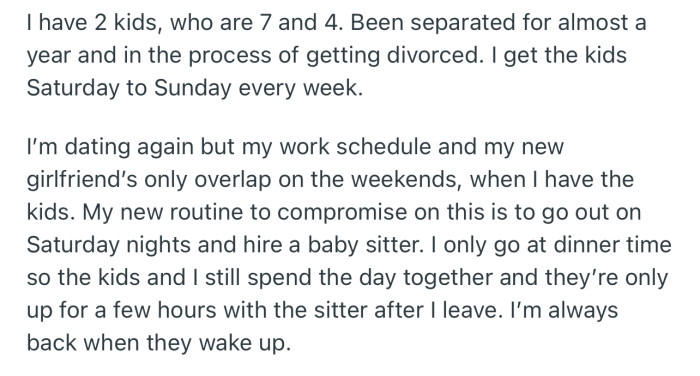Select the text "7 and 4"
700x376 pixels.
coord(300,22)
